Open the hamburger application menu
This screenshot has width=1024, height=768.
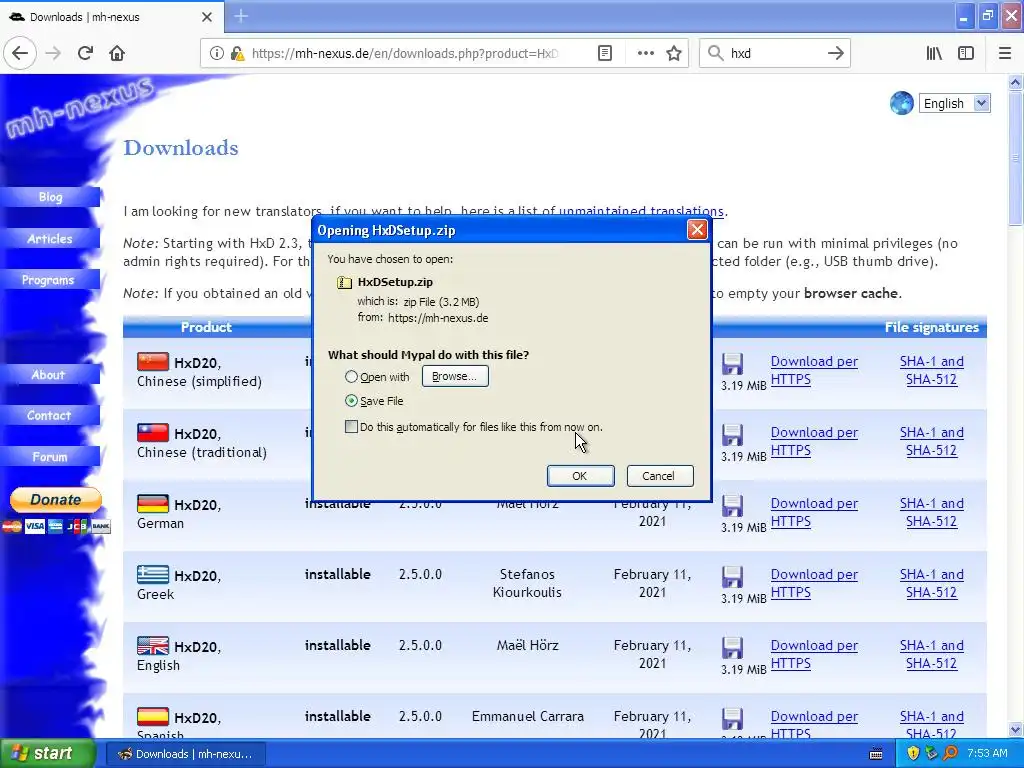point(1005,53)
